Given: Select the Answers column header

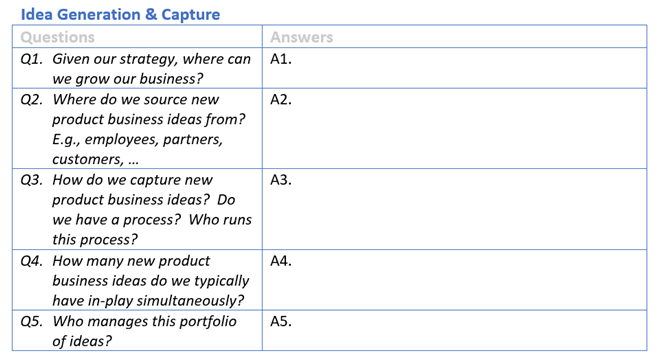Looking at the screenshot, I should click(301, 37).
